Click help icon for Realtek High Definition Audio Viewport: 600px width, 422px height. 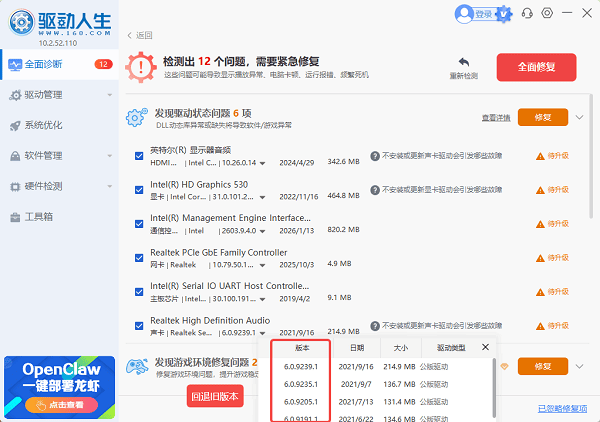click(x=375, y=326)
